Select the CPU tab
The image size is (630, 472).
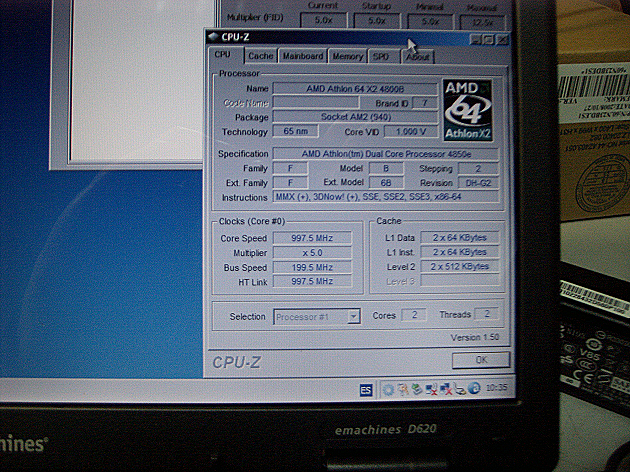click(x=223, y=54)
